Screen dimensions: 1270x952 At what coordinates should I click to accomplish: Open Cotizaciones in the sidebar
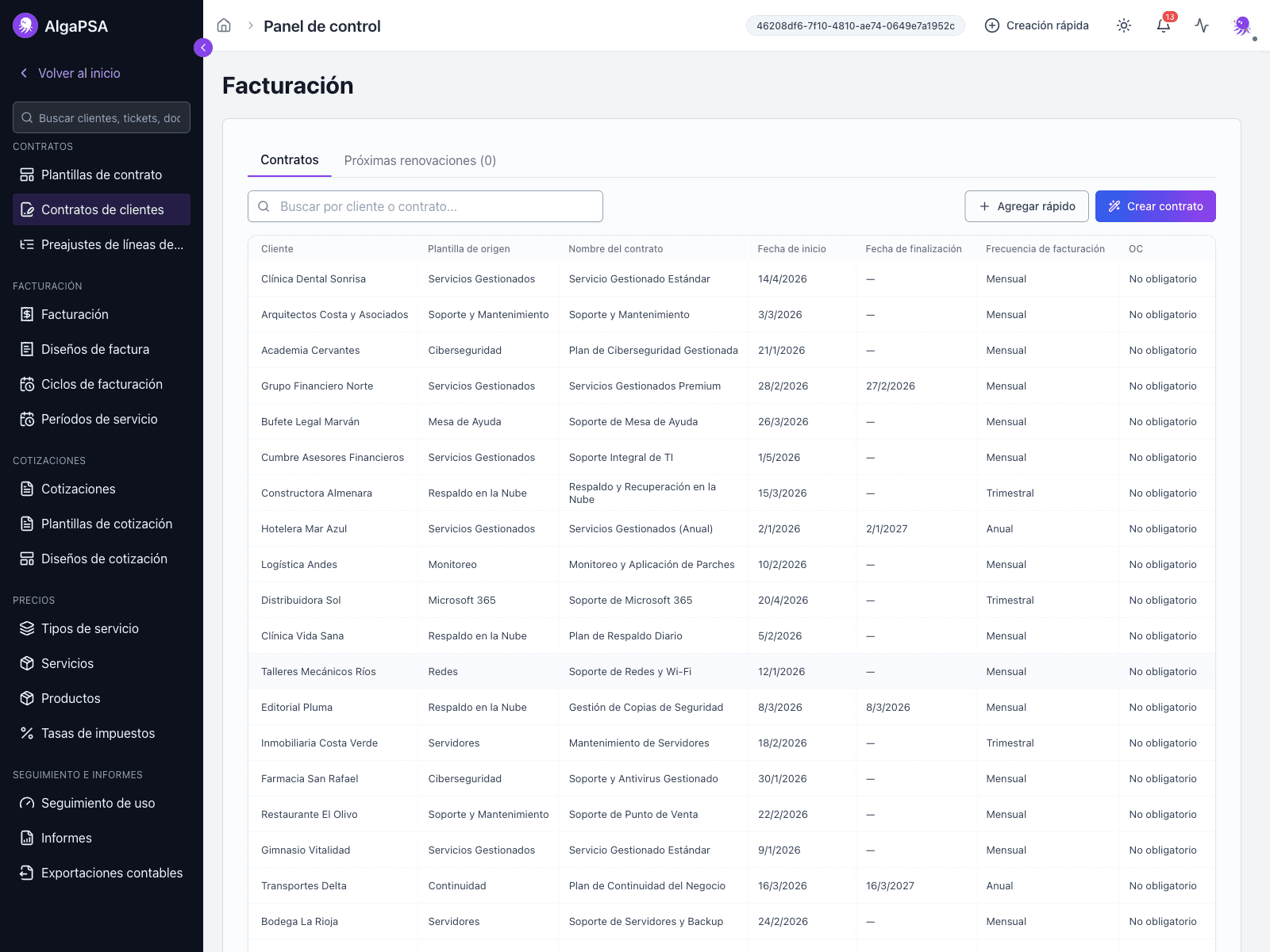[x=102, y=489]
